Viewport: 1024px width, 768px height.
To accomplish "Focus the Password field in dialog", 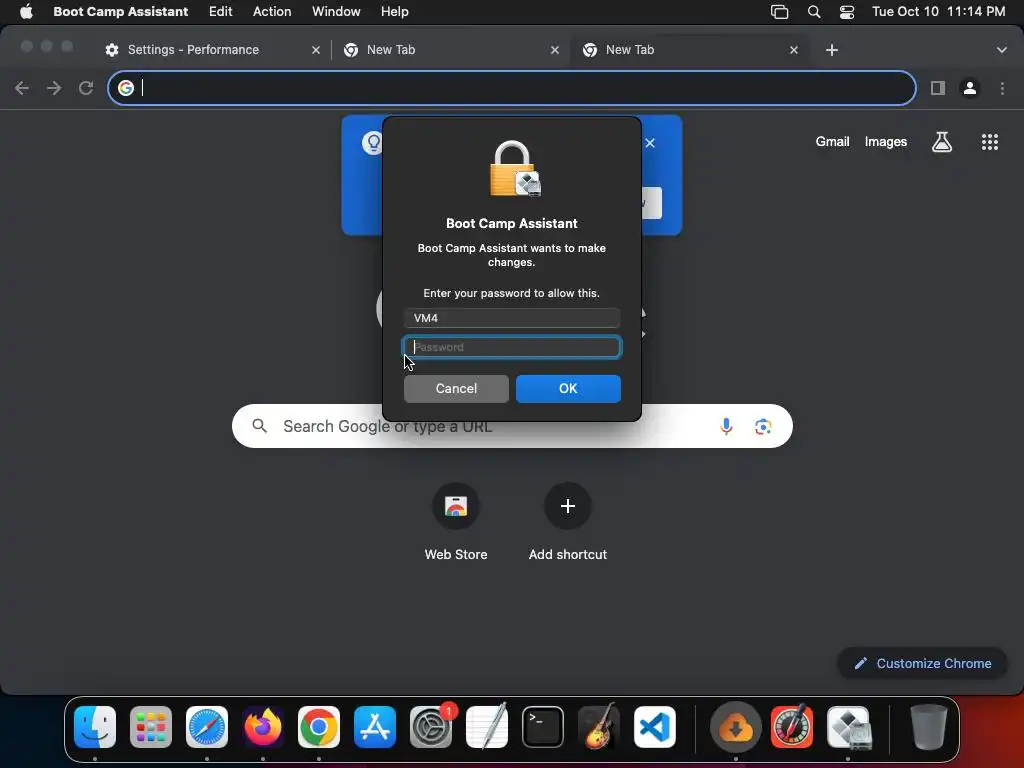I will pos(512,347).
